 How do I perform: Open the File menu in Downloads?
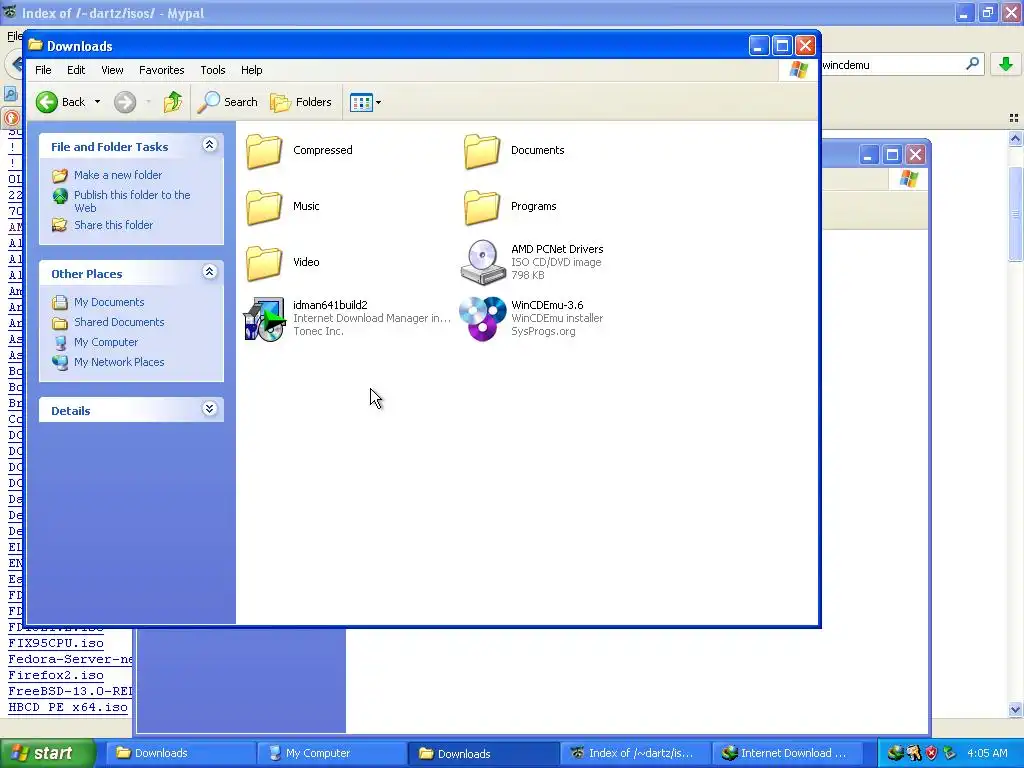click(43, 70)
